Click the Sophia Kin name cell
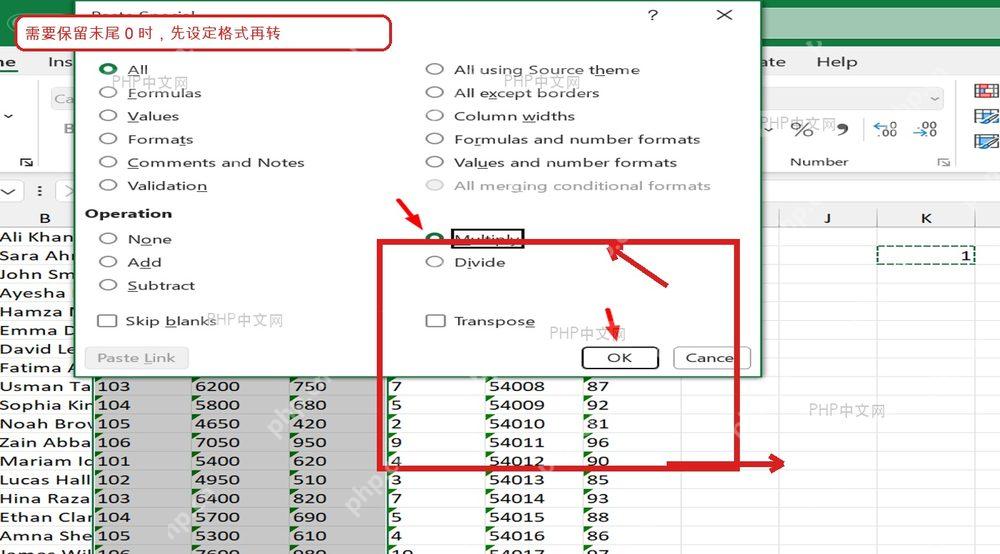 (46, 405)
